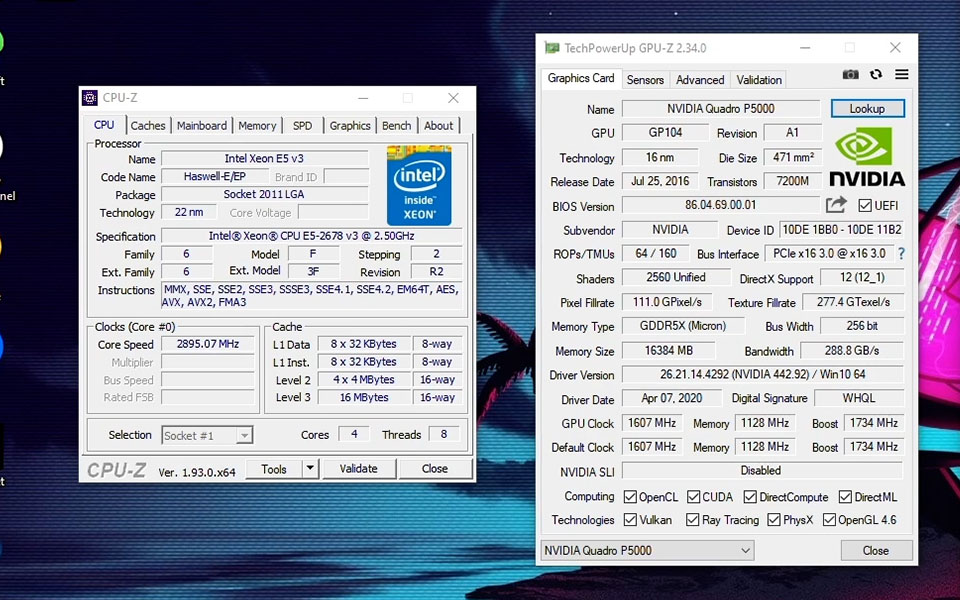960x600 pixels.
Task: Click the Level 3 cache value 16 MBytes
Action: (x=364, y=397)
